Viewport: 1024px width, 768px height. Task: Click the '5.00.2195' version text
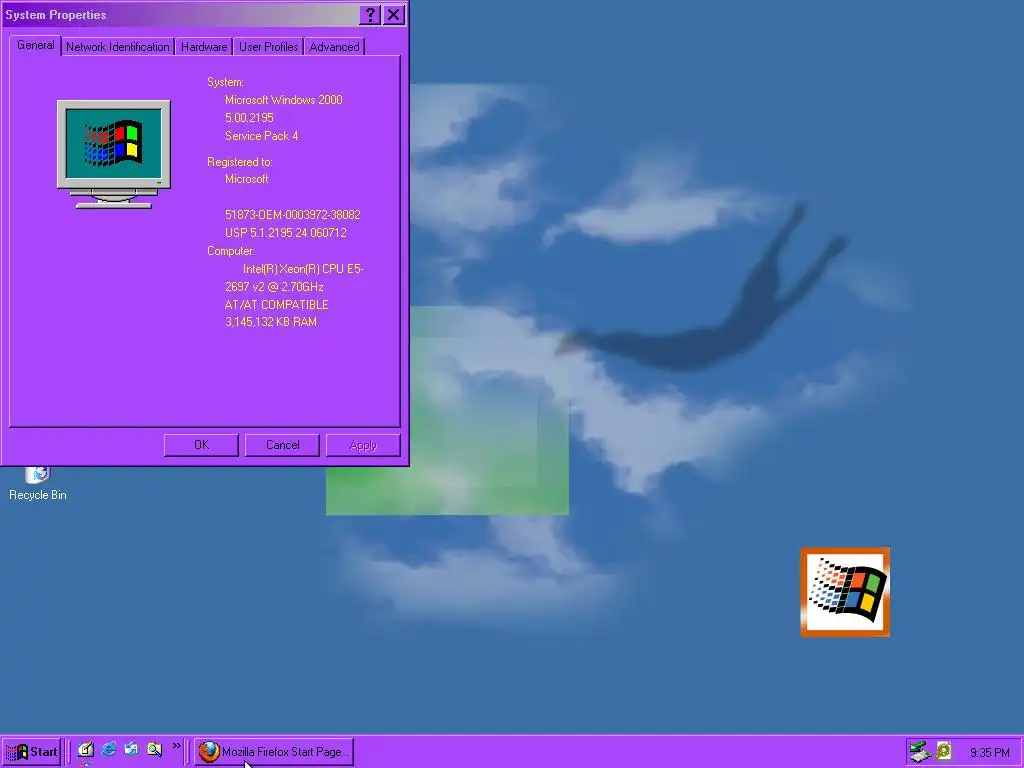click(249, 118)
